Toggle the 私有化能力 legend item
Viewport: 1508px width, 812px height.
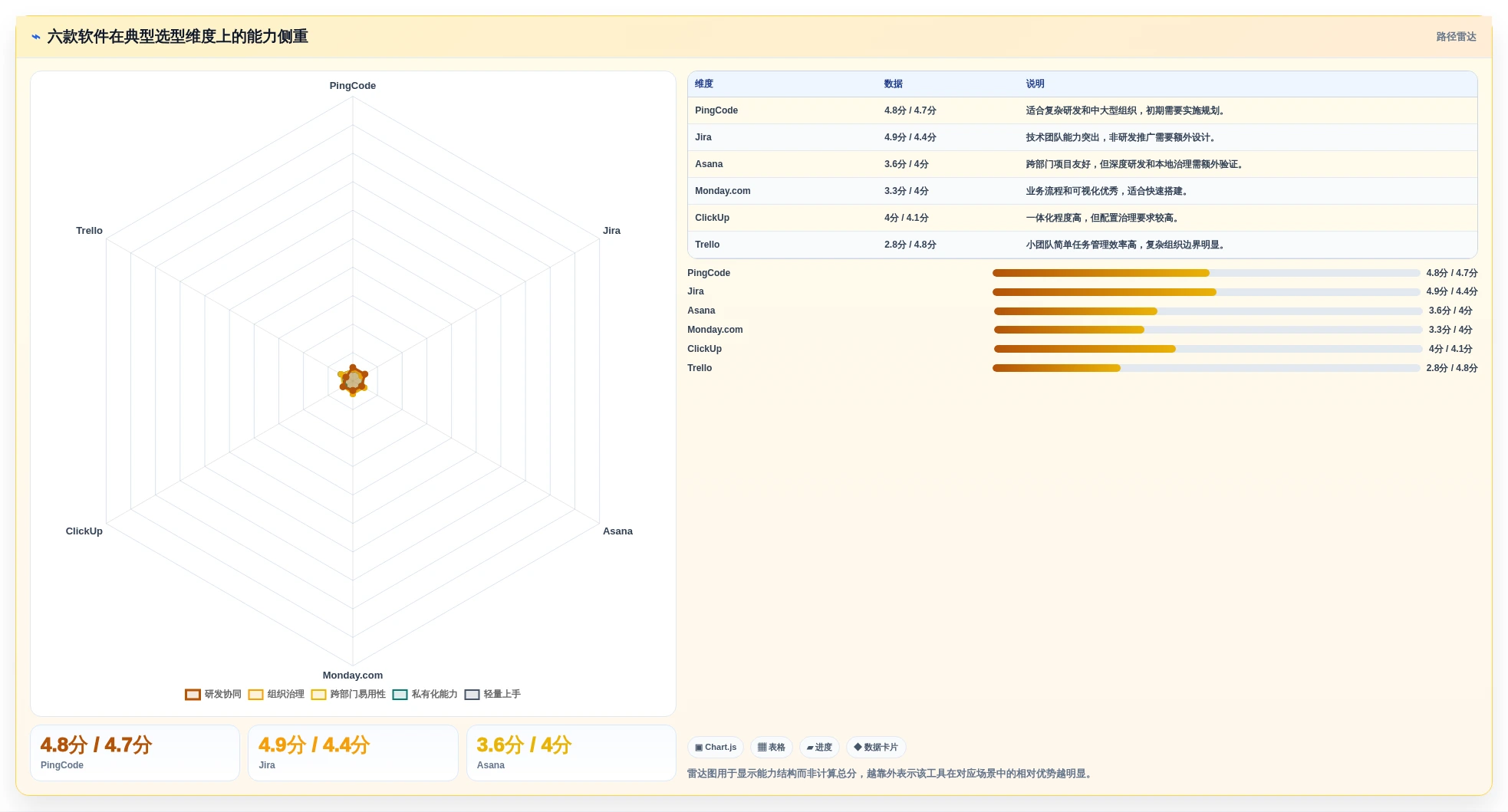[425, 694]
